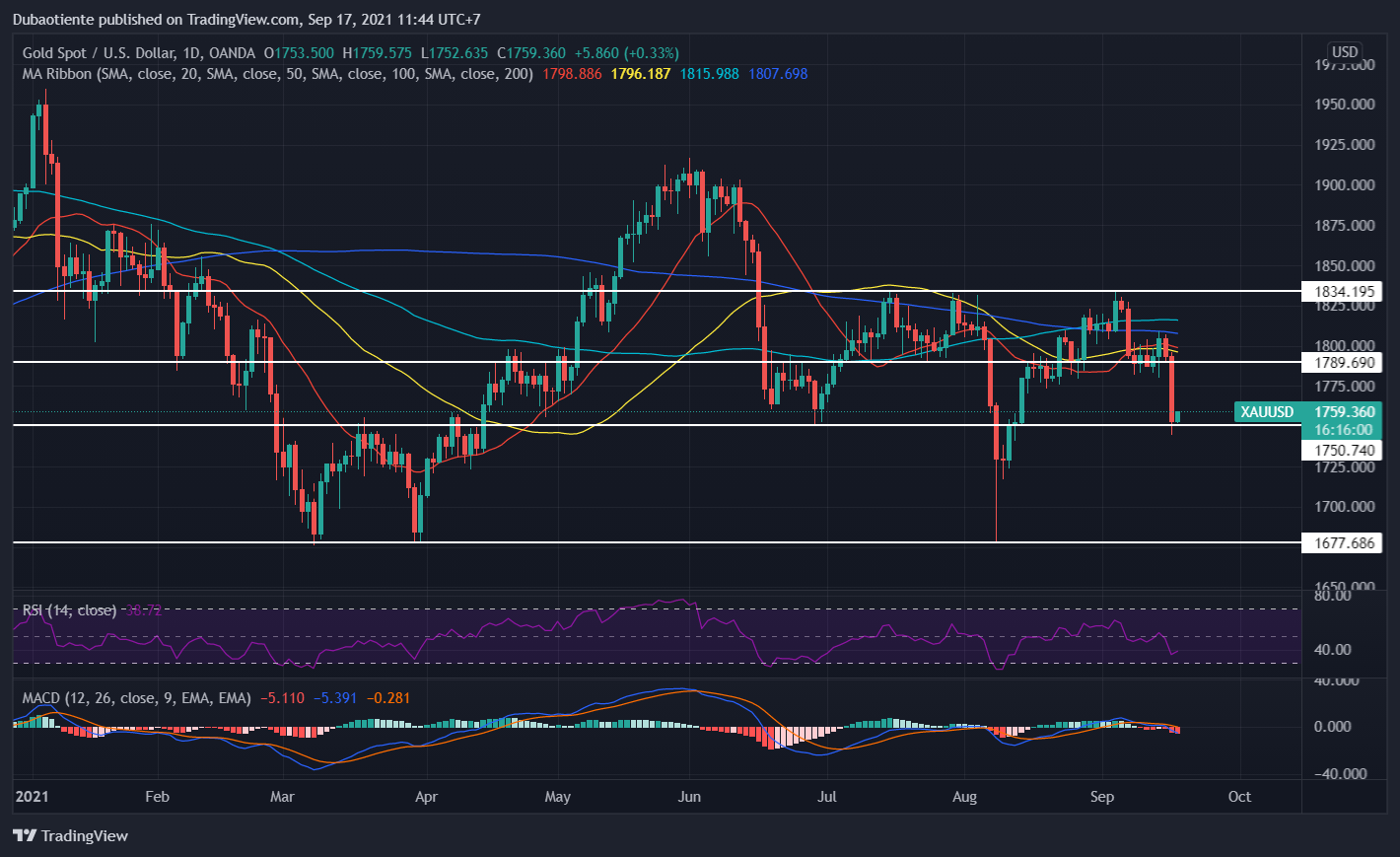The height and width of the screenshot is (857, 1400).
Task: Click the MACD signal value -5.391
Action: click(x=335, y=698)
